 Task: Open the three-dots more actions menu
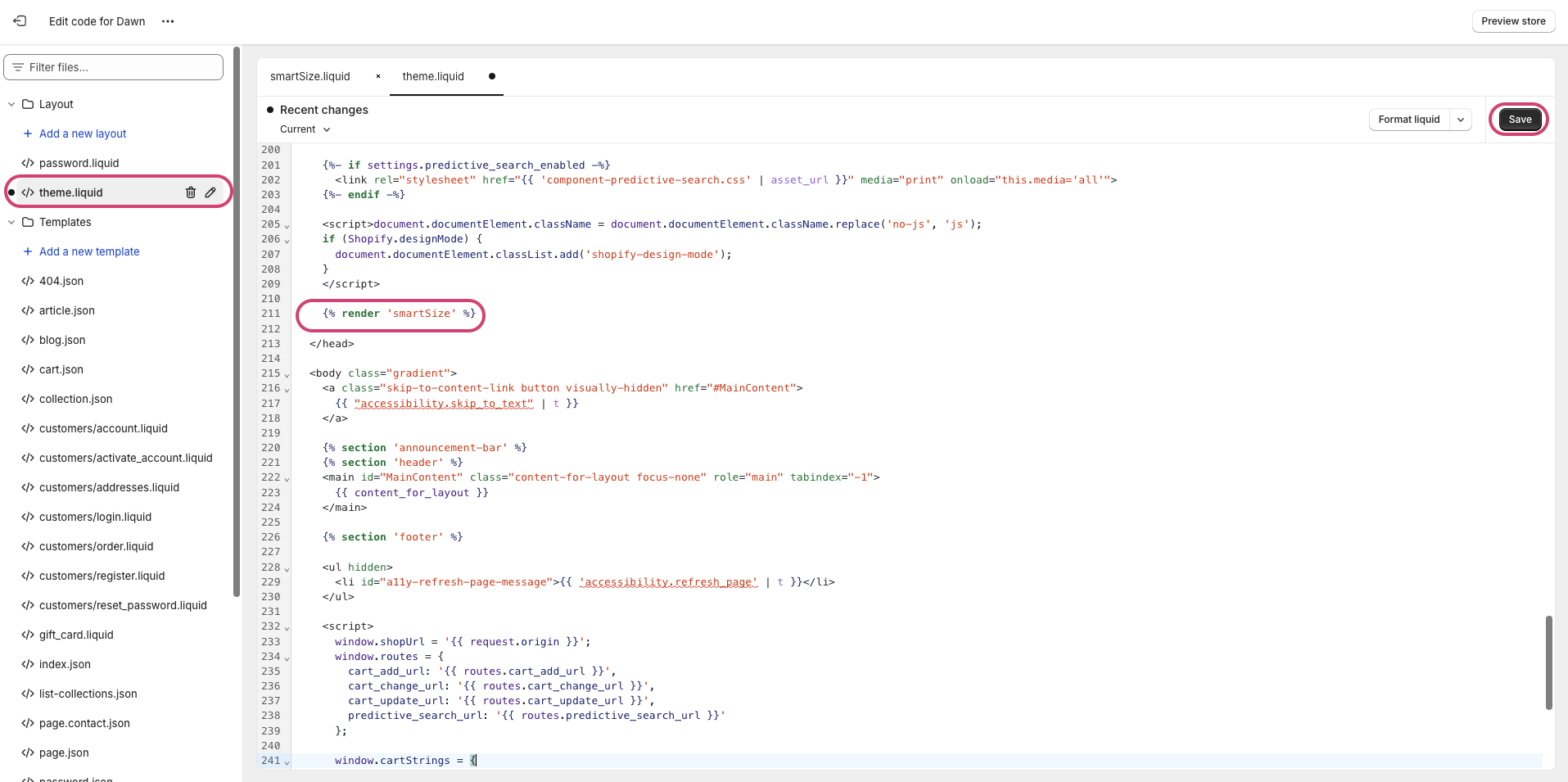pos(168,21)
